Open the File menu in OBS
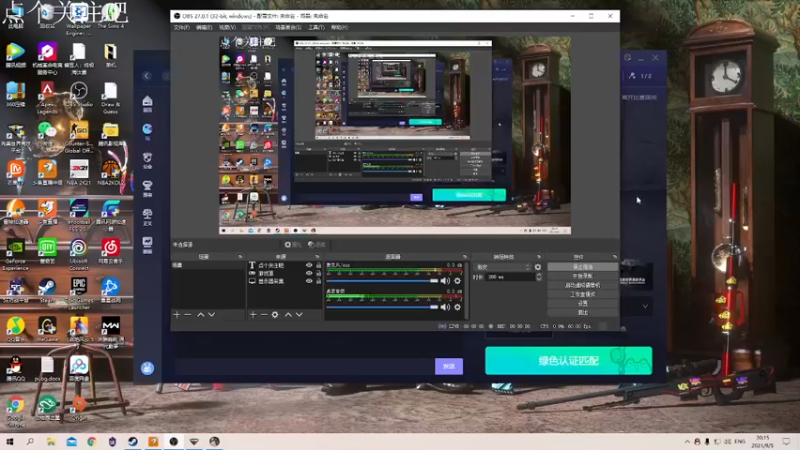 point(181,28)
